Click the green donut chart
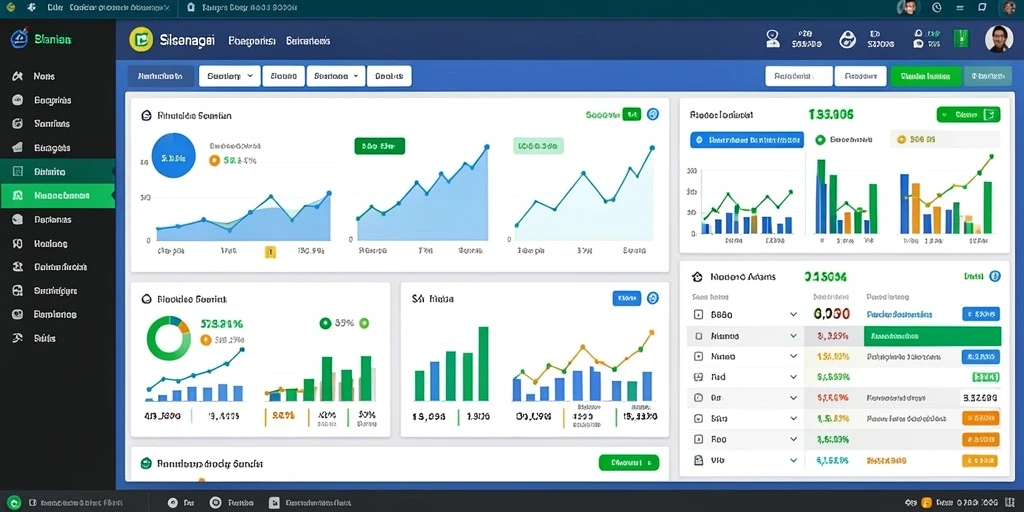The width and height of the screenshot is (1024, 512). [168, 337]
